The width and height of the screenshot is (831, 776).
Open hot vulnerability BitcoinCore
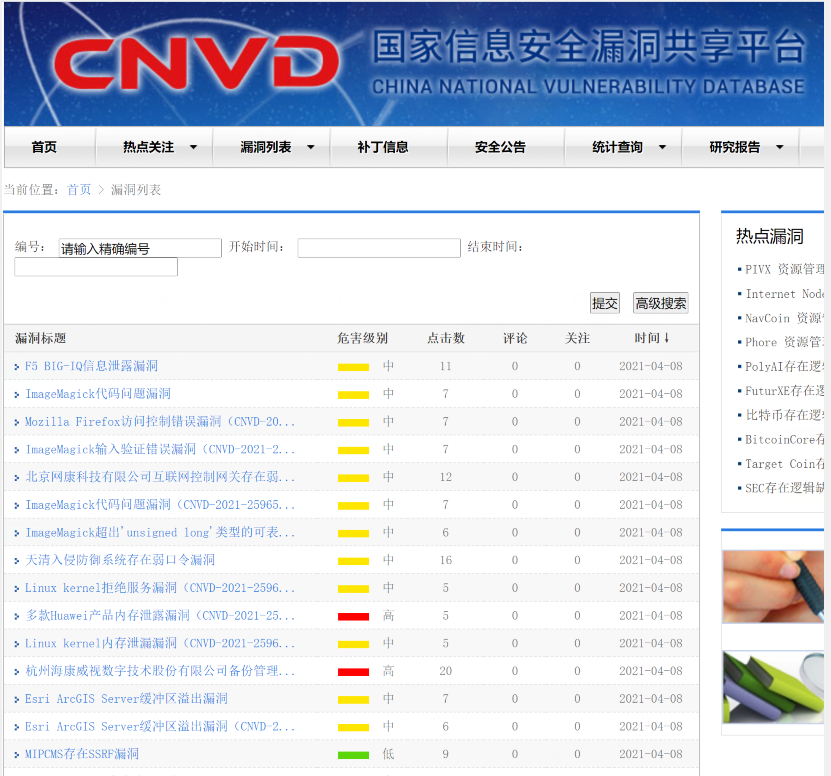[x=784, y=439]
